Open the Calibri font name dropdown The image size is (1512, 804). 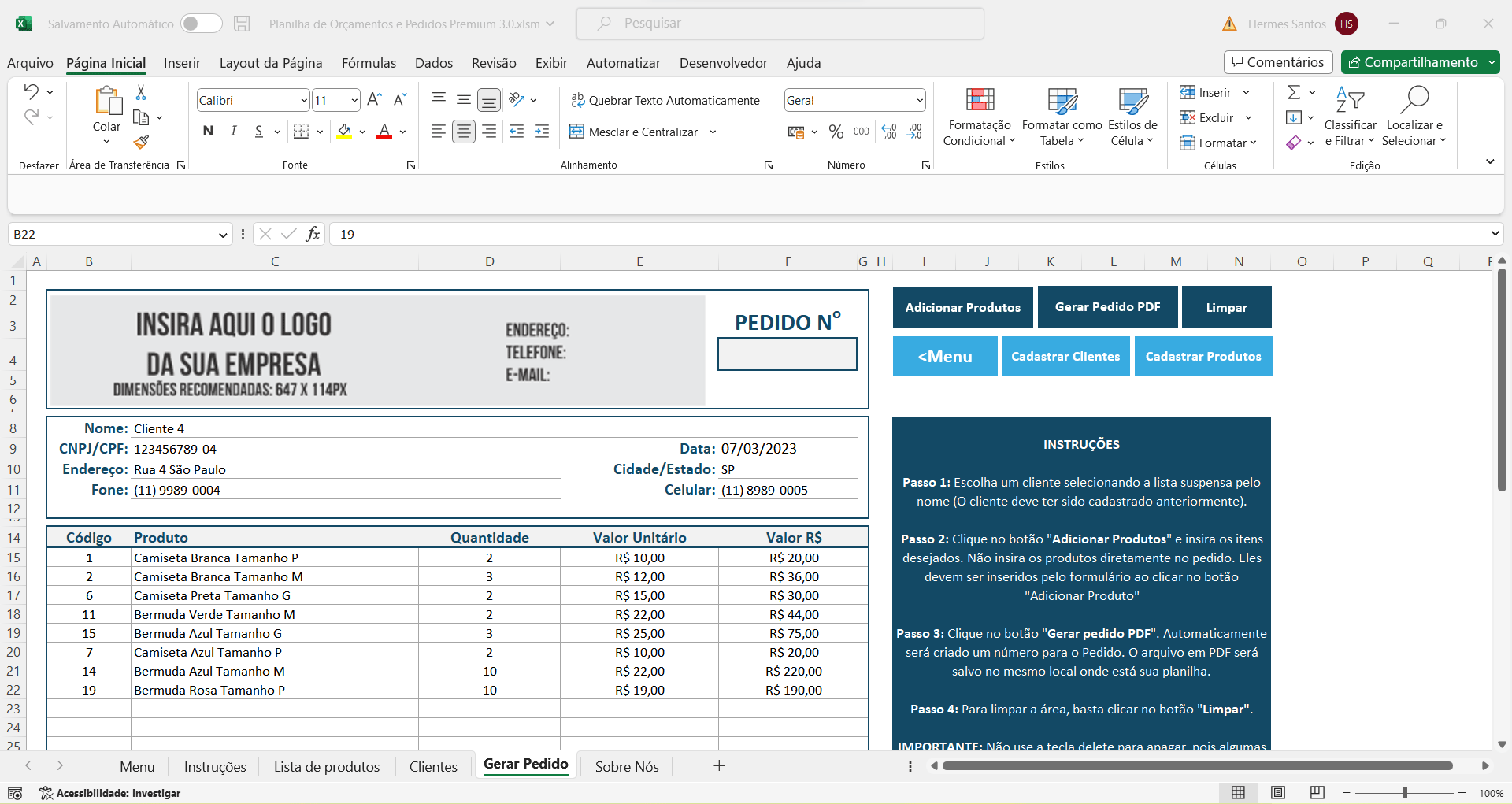point(304,100)
